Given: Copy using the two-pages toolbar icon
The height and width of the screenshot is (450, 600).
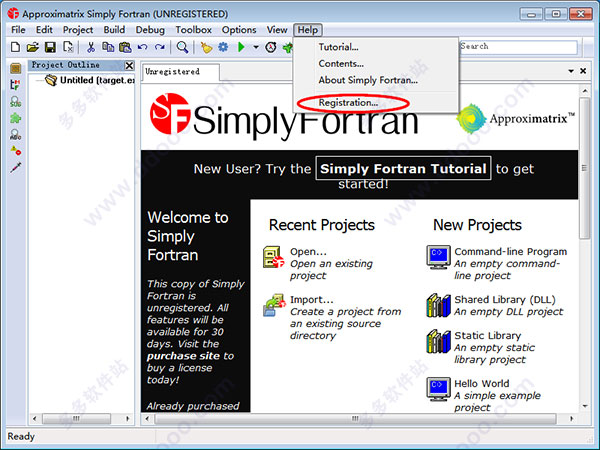Looking at the screenshot, I should (x=108, y=47).
